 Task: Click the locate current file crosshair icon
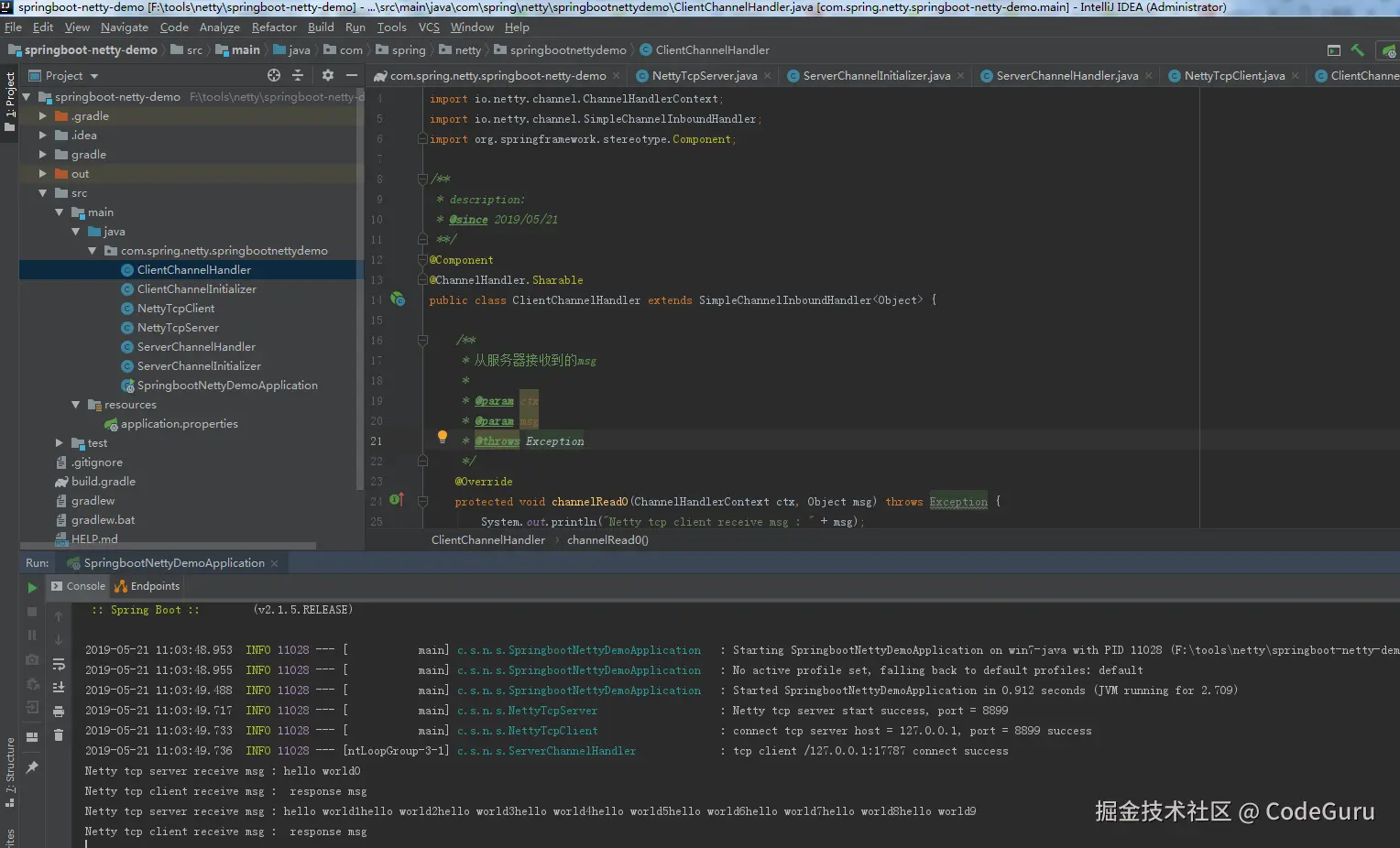(273, 75)
